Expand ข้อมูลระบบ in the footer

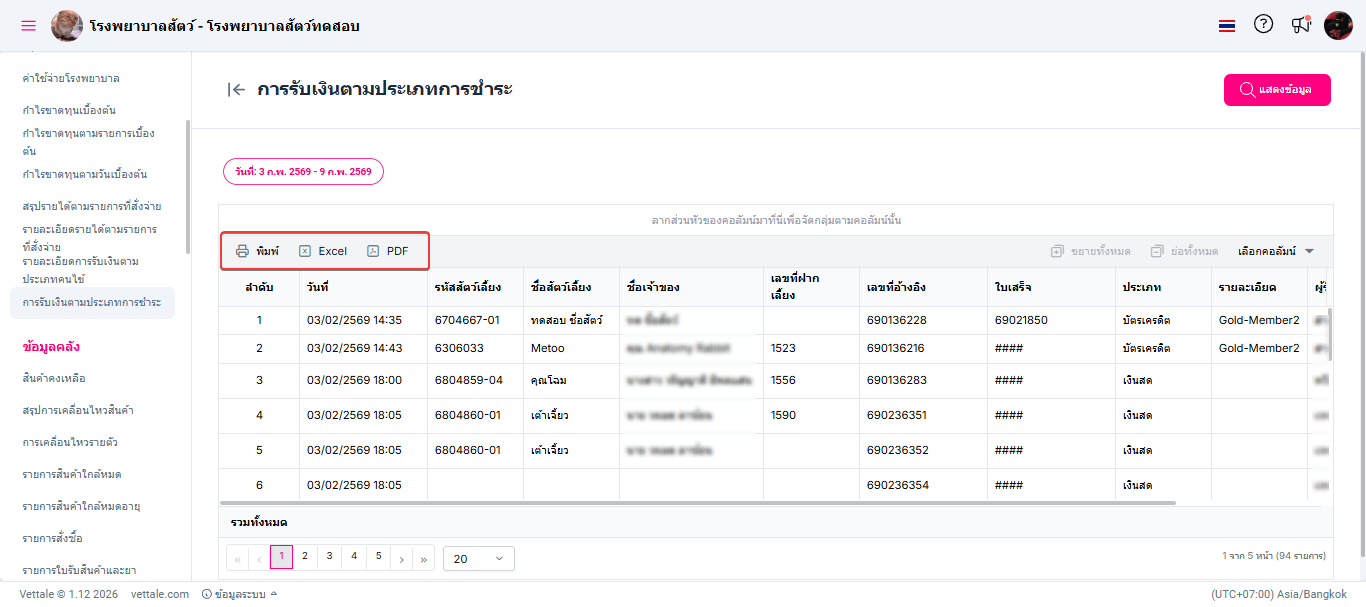(x=239, y=594)
